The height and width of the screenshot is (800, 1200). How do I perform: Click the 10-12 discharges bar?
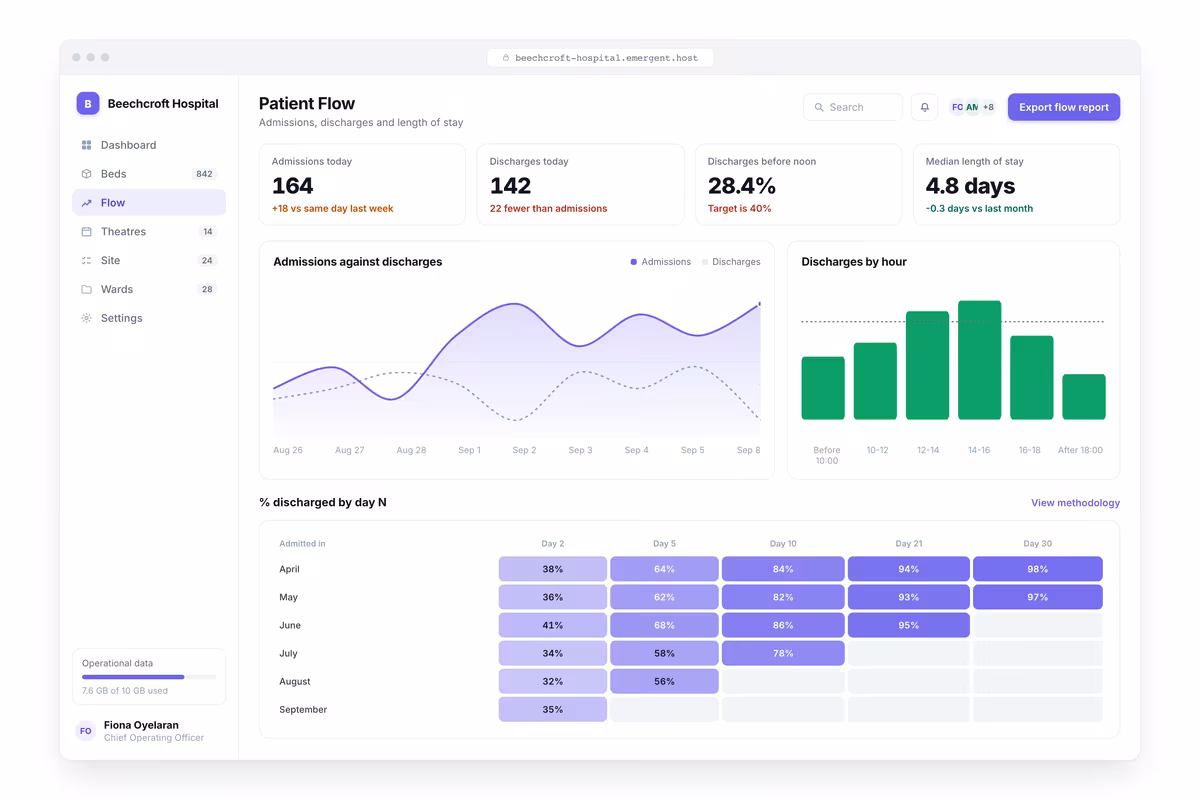875,381
